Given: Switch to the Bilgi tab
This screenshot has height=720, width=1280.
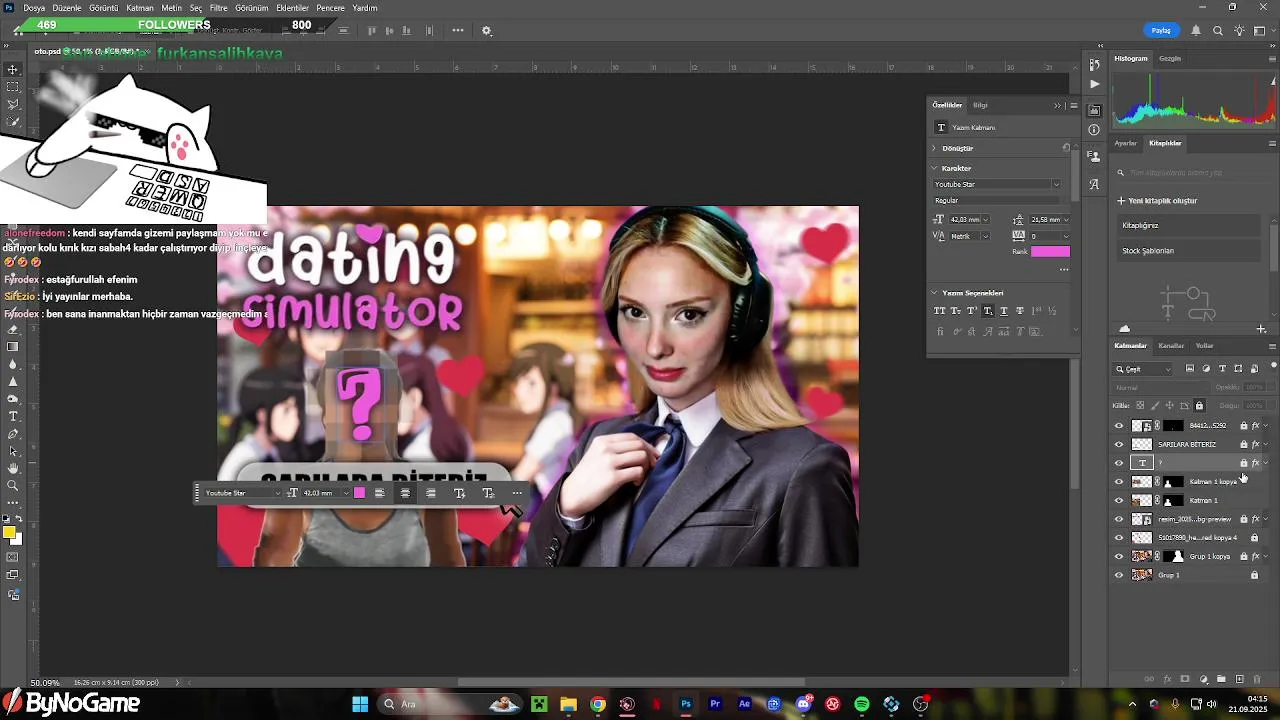Looking at the screenshot, I should 980,105.
